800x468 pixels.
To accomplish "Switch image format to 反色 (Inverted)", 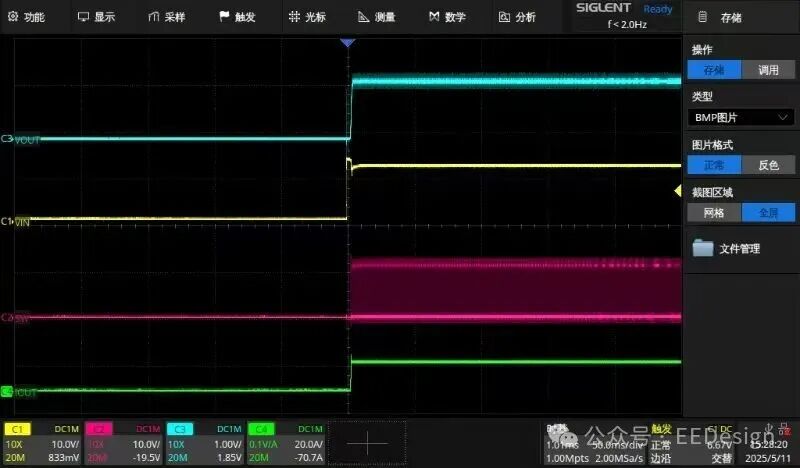I will pyautogui.click(x=768, y=165).
